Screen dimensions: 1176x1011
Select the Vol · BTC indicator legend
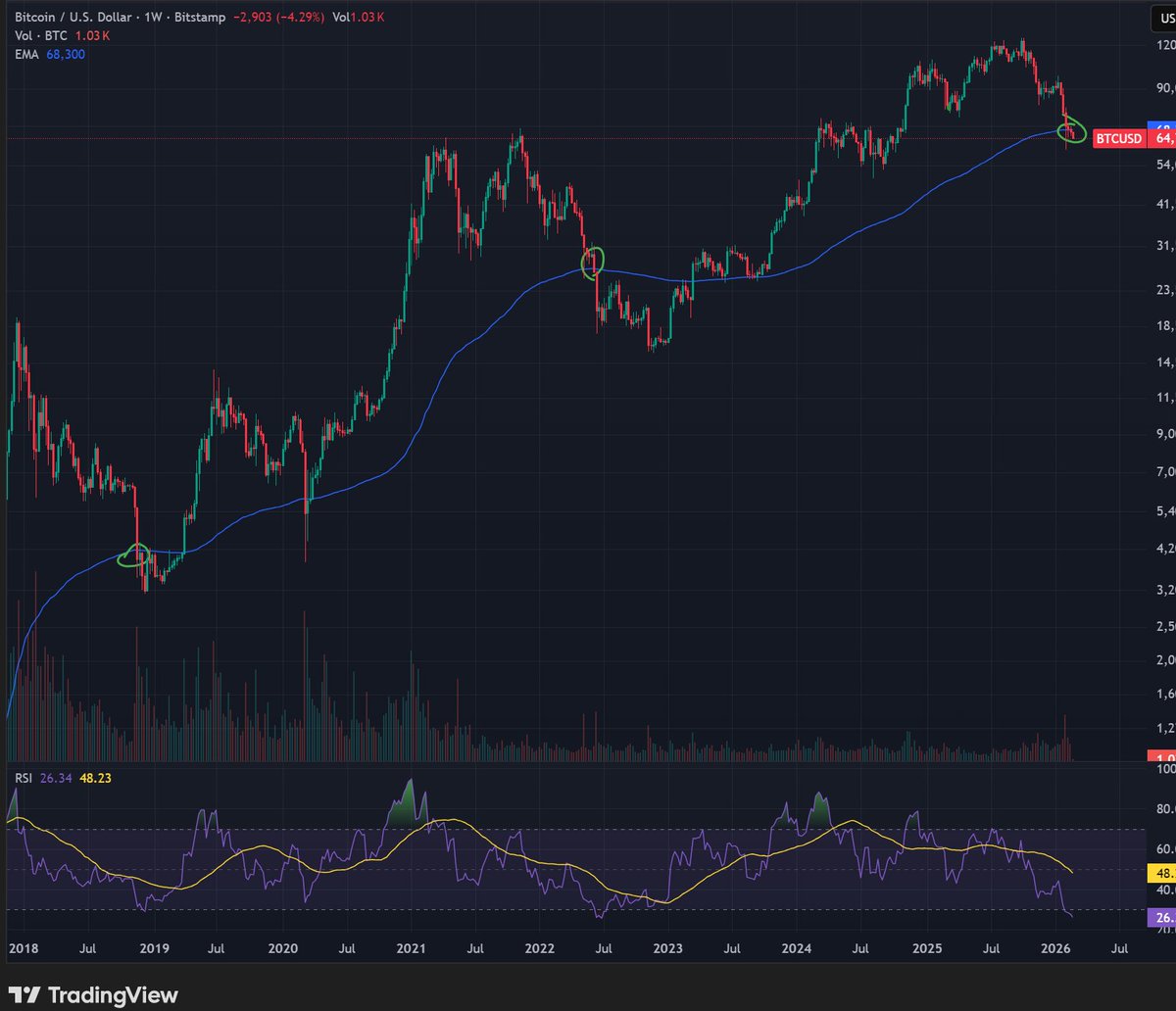[41, 35]
